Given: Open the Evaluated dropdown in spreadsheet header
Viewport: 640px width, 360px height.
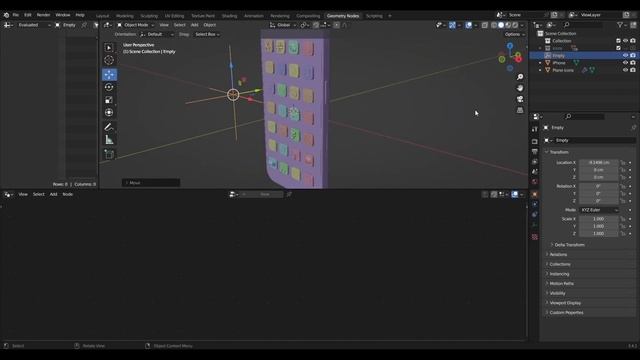Looking at the screenshot, I should coord(34,25).
